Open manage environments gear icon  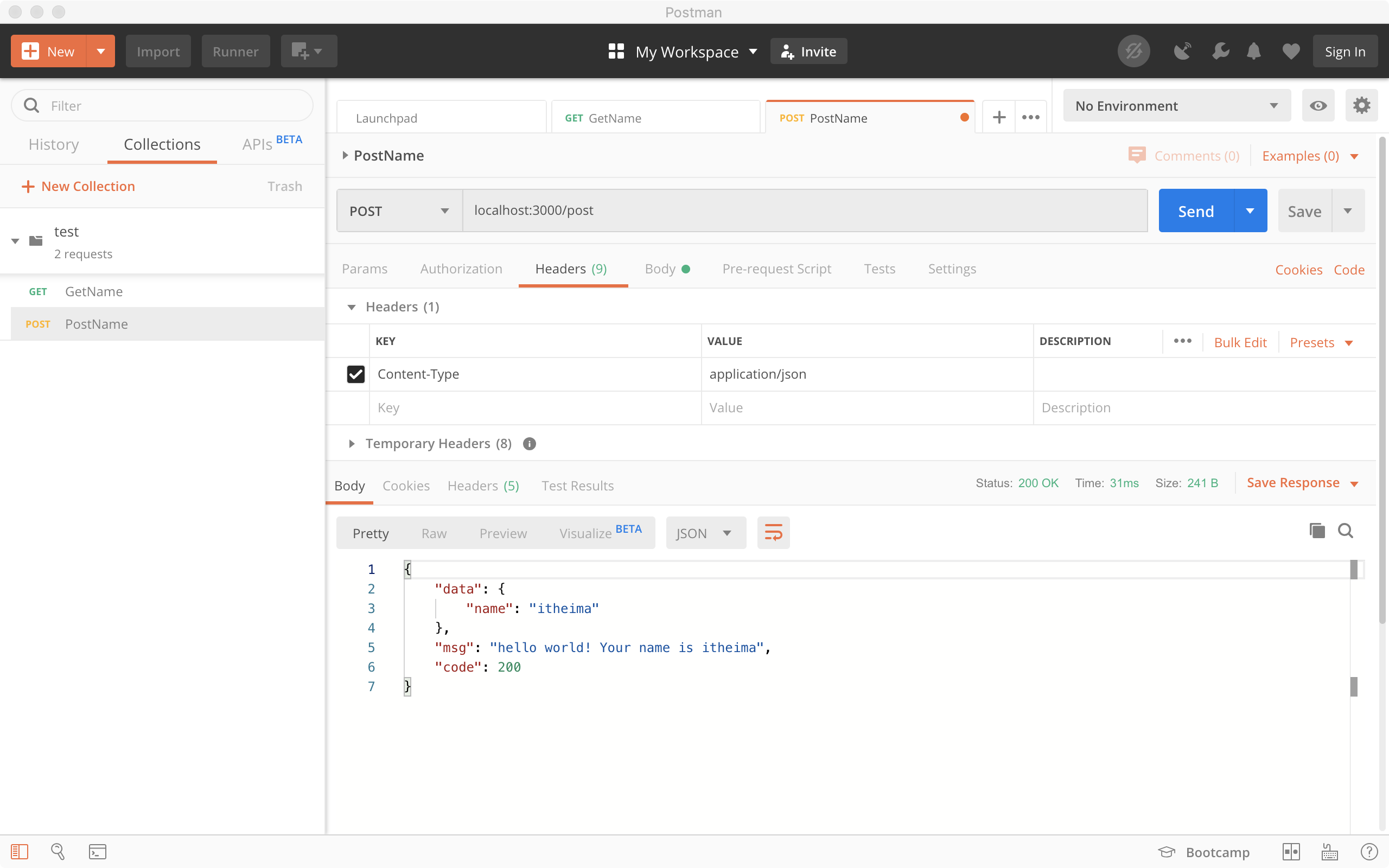click(x=1361, y=106)
